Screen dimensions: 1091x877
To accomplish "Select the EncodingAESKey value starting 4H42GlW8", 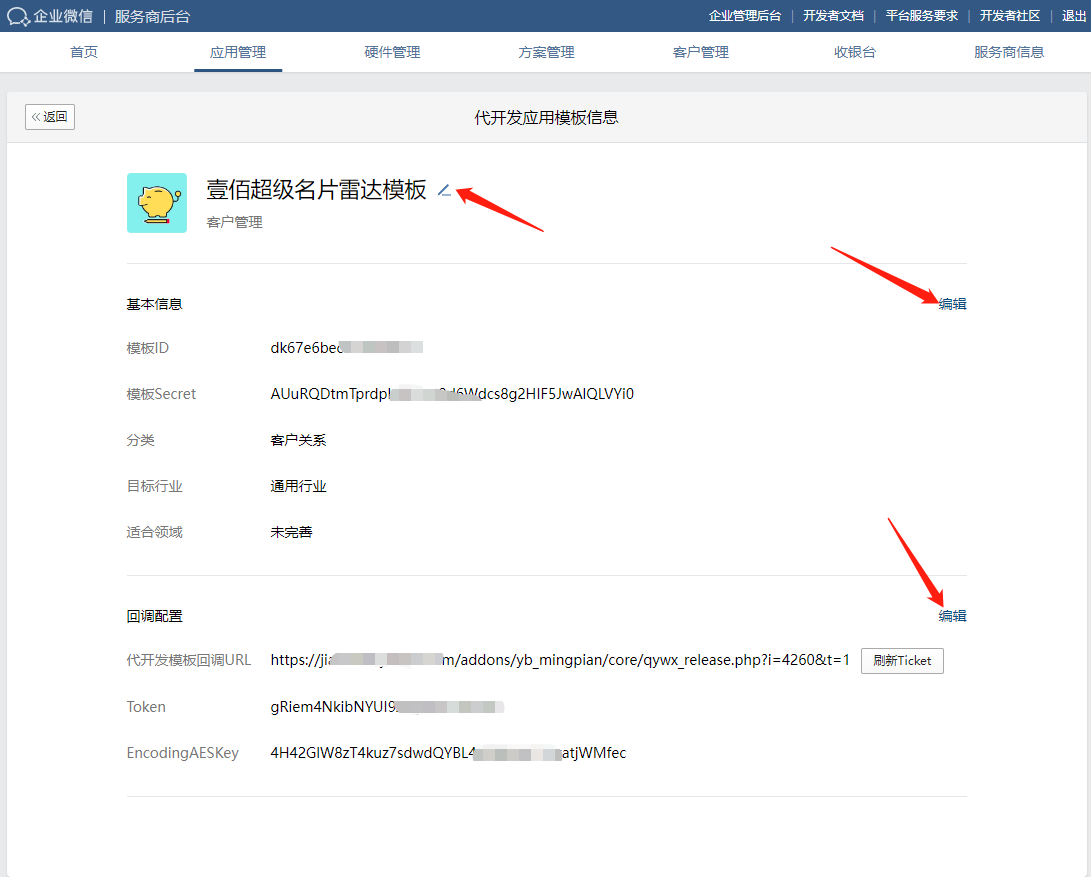I will (448, 753).
